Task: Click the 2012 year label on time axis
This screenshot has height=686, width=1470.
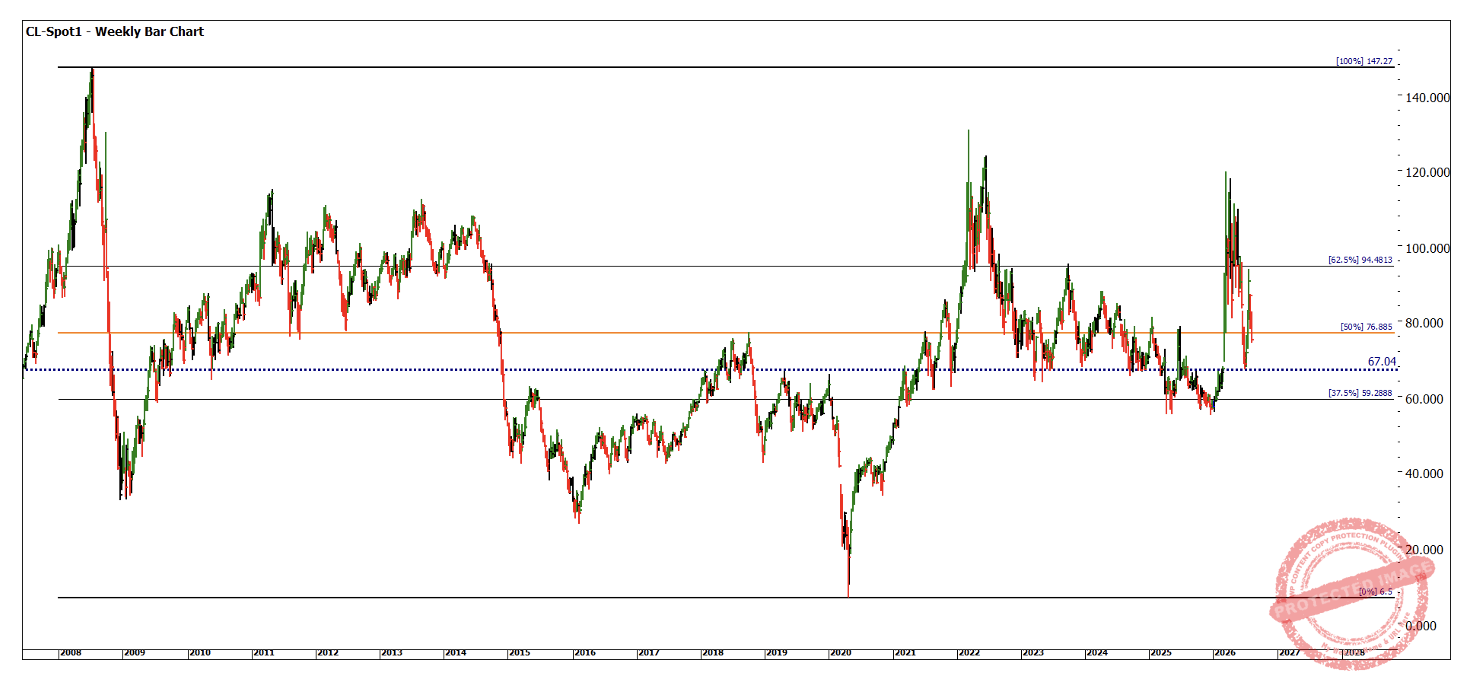Action: (x=328, y=652)
